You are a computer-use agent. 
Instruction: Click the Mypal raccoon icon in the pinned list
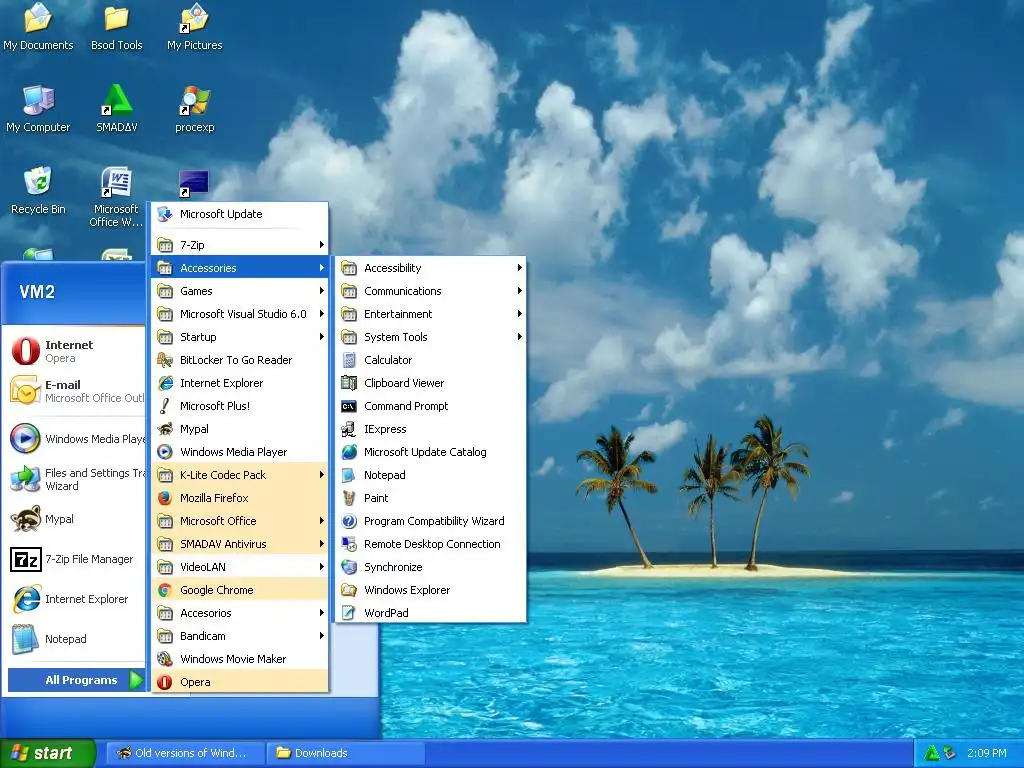(25, 519)
